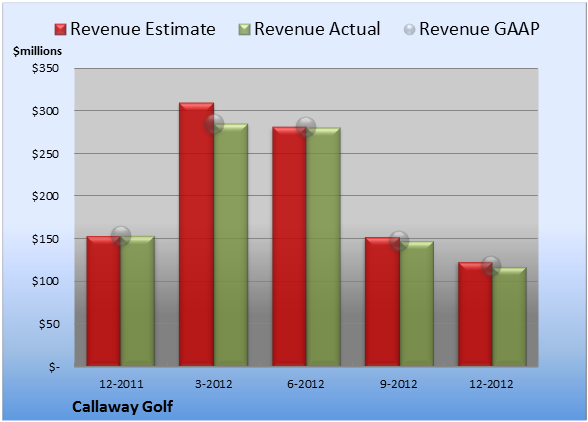Image resolution: width=588 pixels, height=422 pixels.
Task: Click the red Revenue Estimate legend swatch
Action: click(60, 29)
